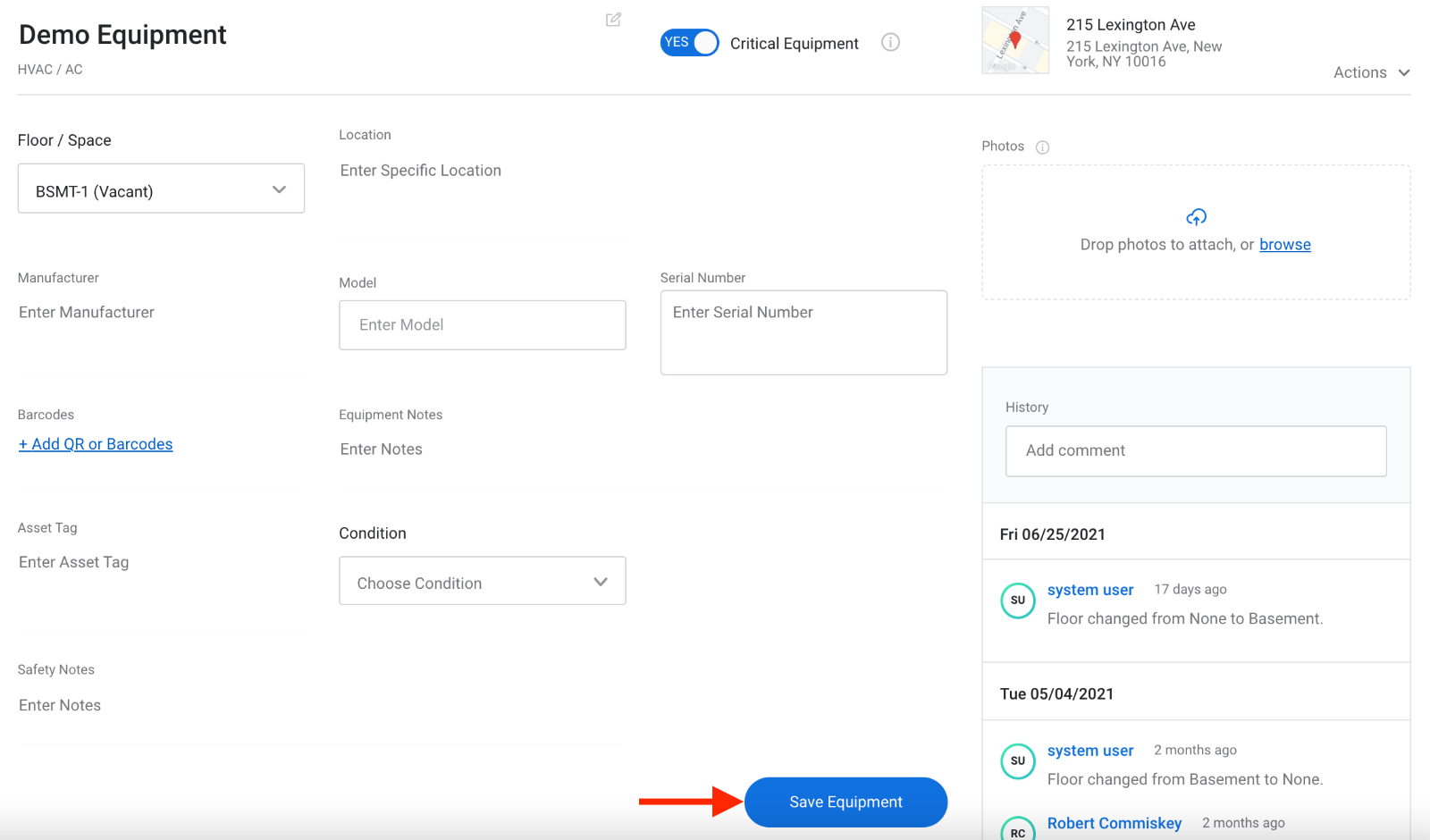Click the edit pencil icon beside Demo Equipment
This screenshot has height=840, width=1430.
pyautogui.click(x=613, y=20)
